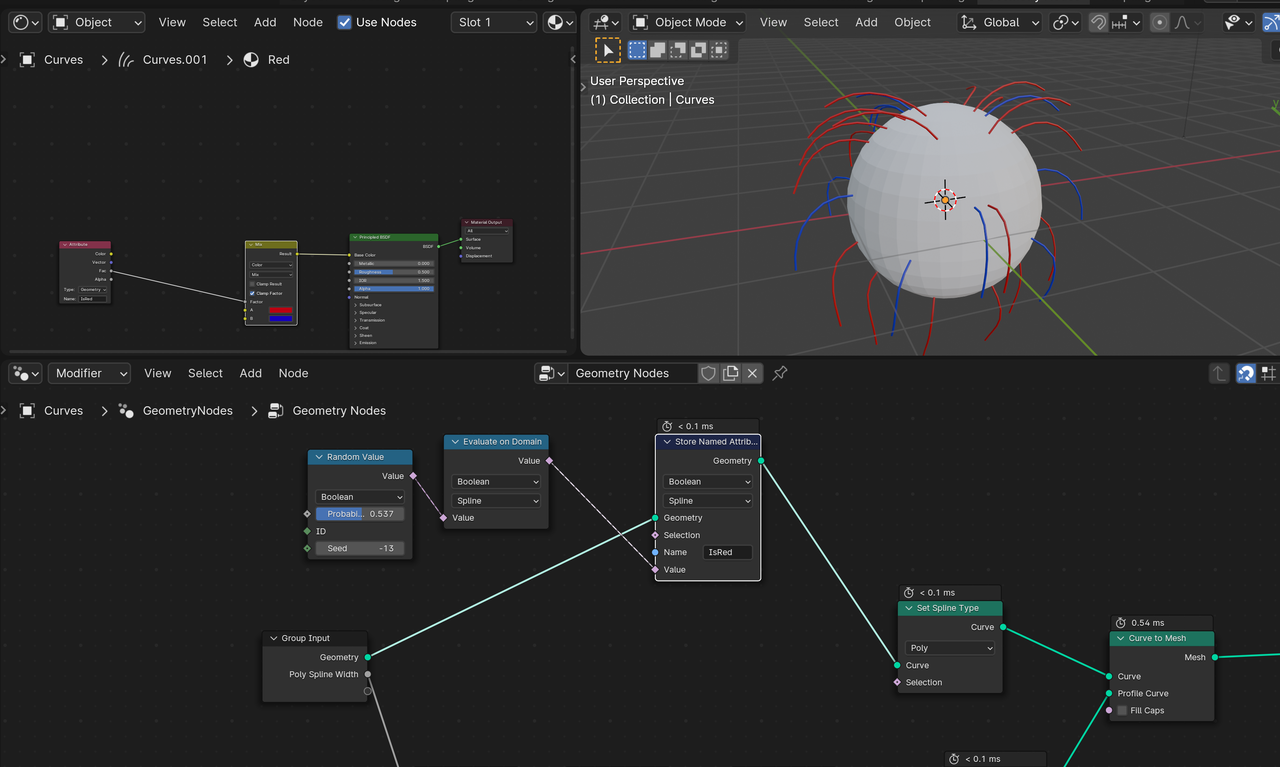Click the Probability slider in Random Value

pyautogui.click(x=360, y=514)
